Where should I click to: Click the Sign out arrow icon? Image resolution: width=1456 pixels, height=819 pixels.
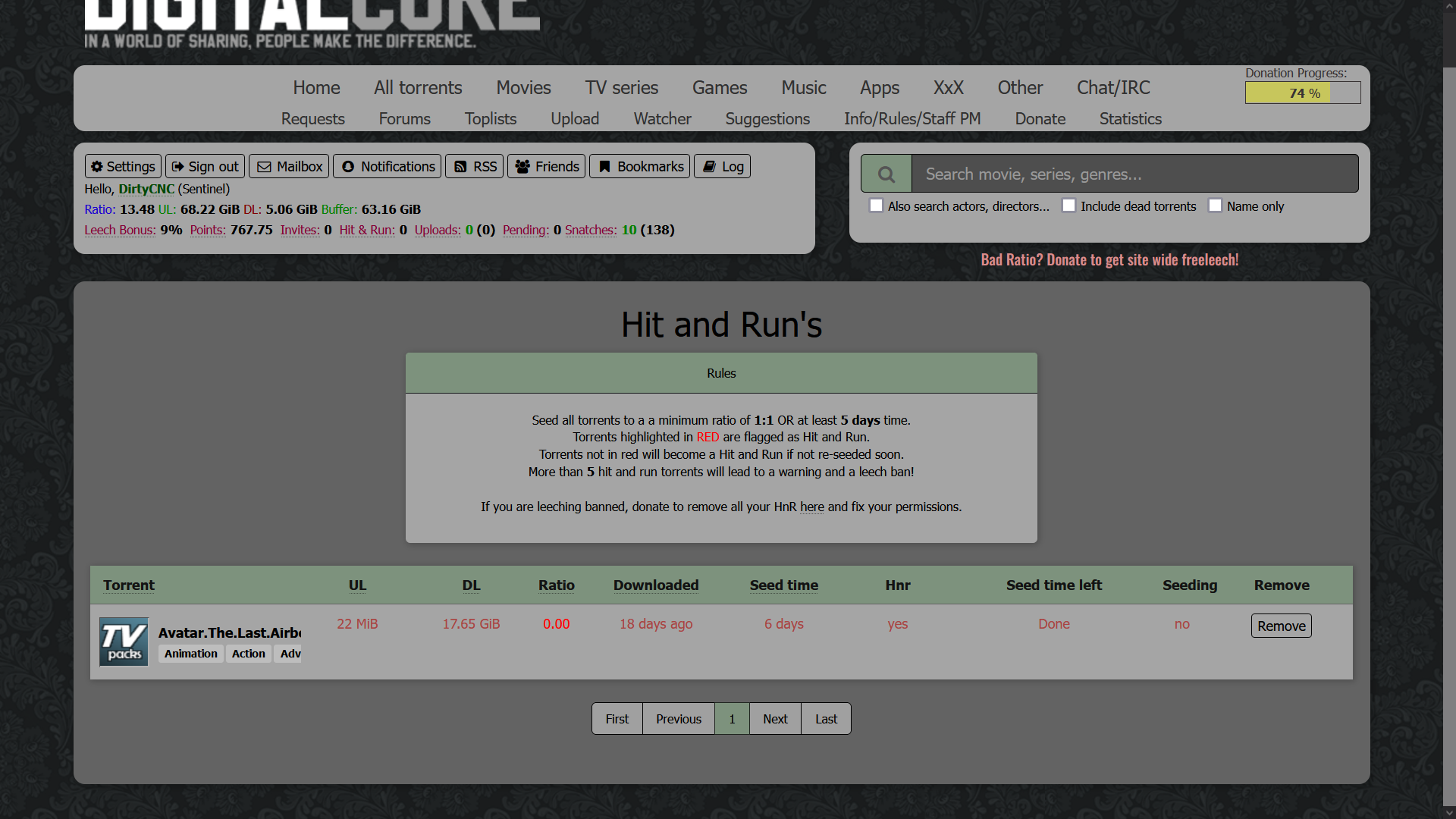178,167
